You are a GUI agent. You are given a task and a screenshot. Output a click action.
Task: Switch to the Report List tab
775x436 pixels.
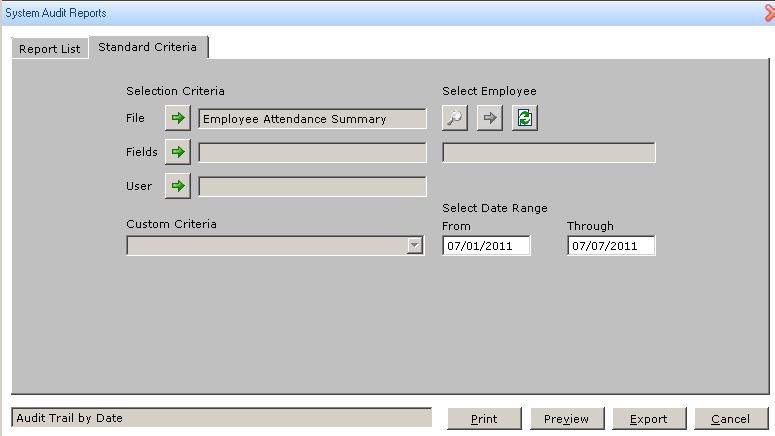click(50, 49)
